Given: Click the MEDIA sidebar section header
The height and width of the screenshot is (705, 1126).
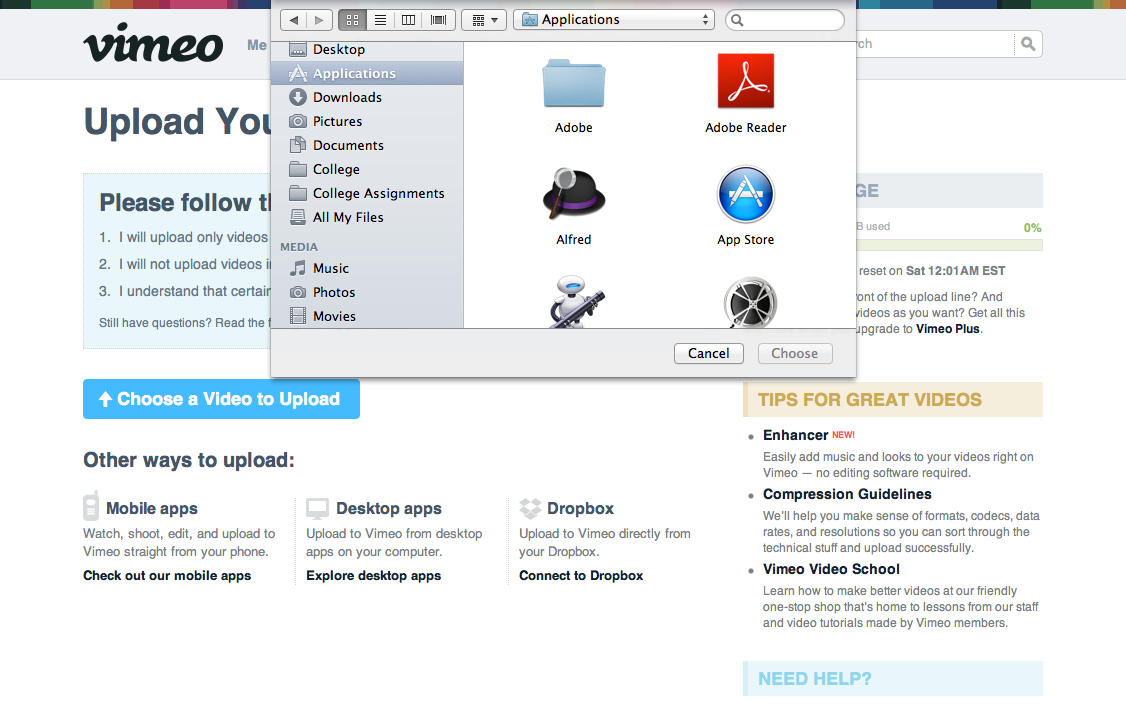Looking at the screenshot, I should click(x=299, y=247).
